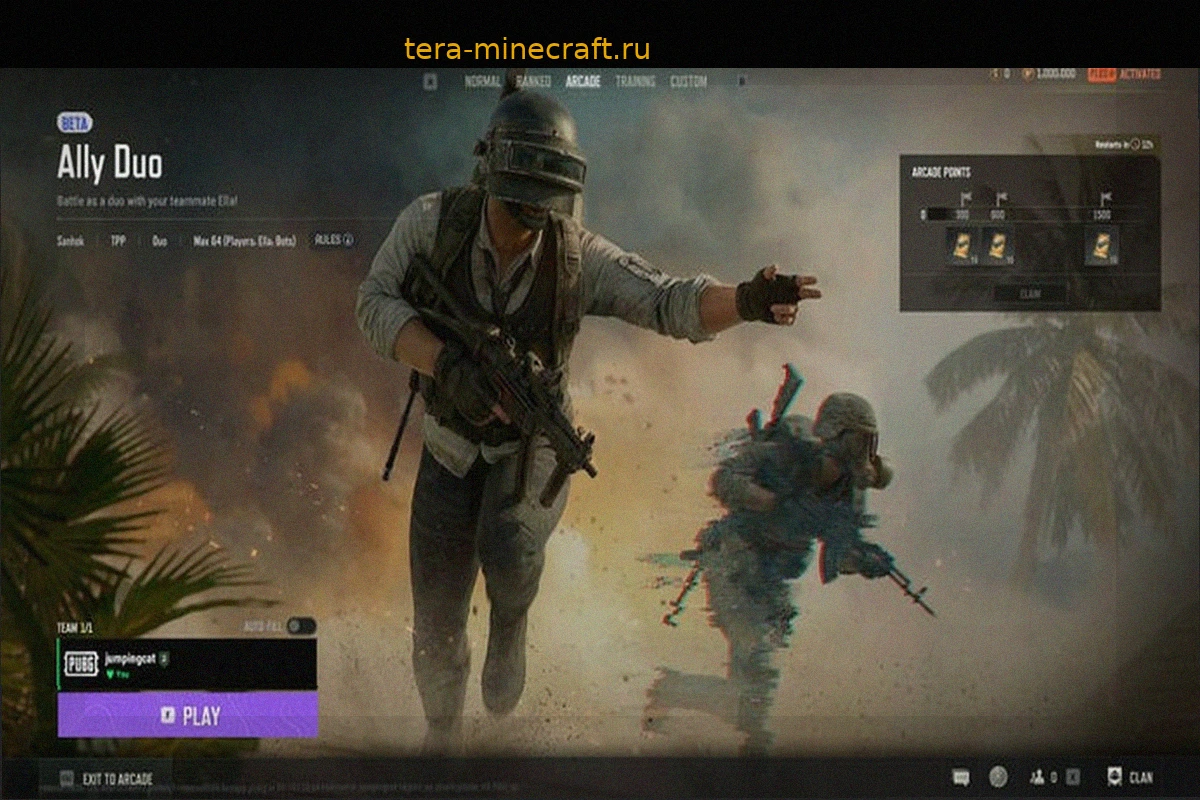Open the chat icon in bottom bar
1200x800 pixels.
point(961,777)
